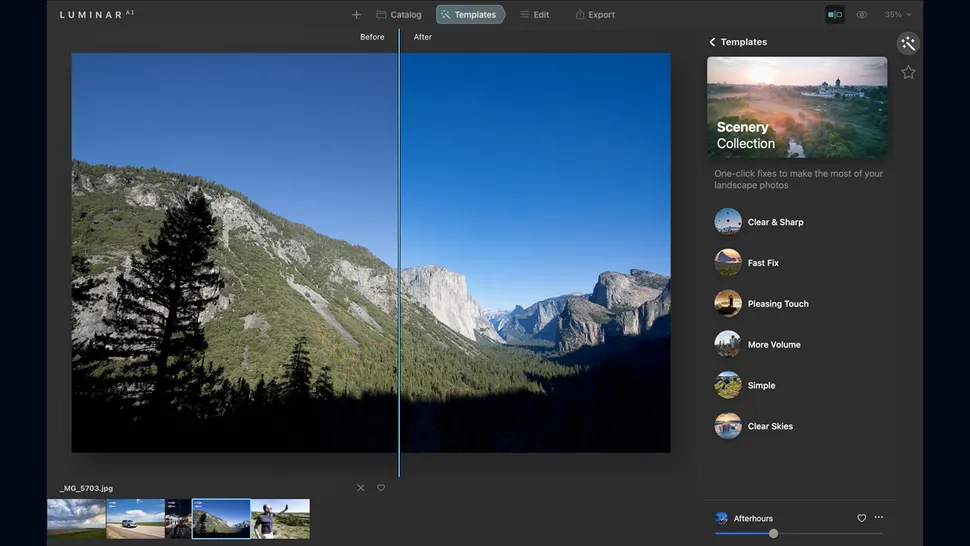Apply the Clear & Sharp template
The width and height of the screenshot is (970, 546).
coord(775,222)
